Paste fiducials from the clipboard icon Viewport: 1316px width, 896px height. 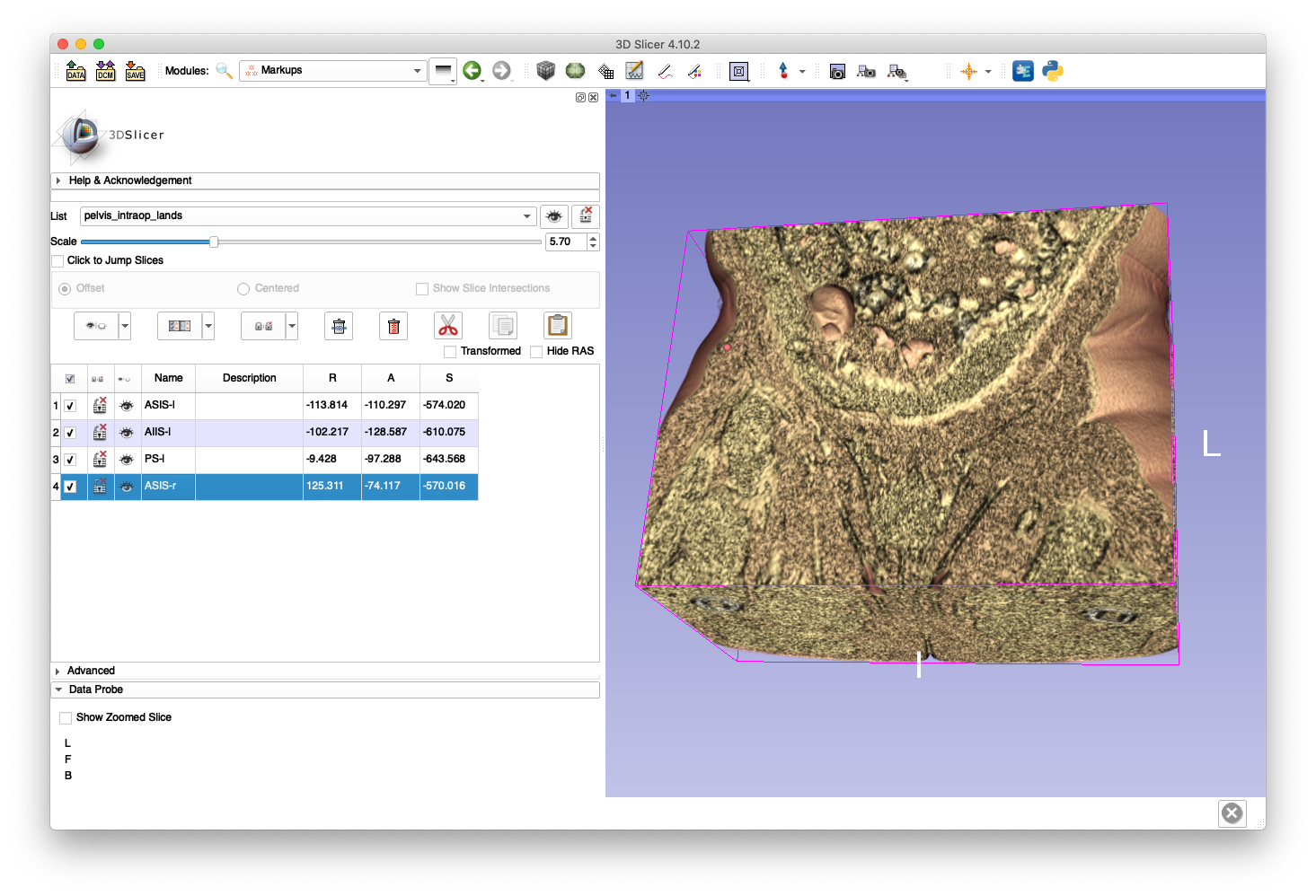(x=557, y=325)
